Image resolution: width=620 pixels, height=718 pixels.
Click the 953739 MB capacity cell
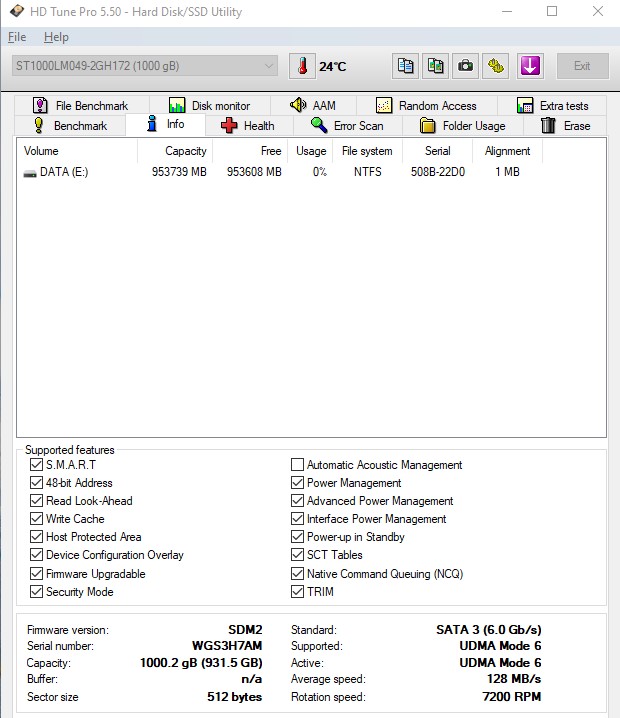179,172
